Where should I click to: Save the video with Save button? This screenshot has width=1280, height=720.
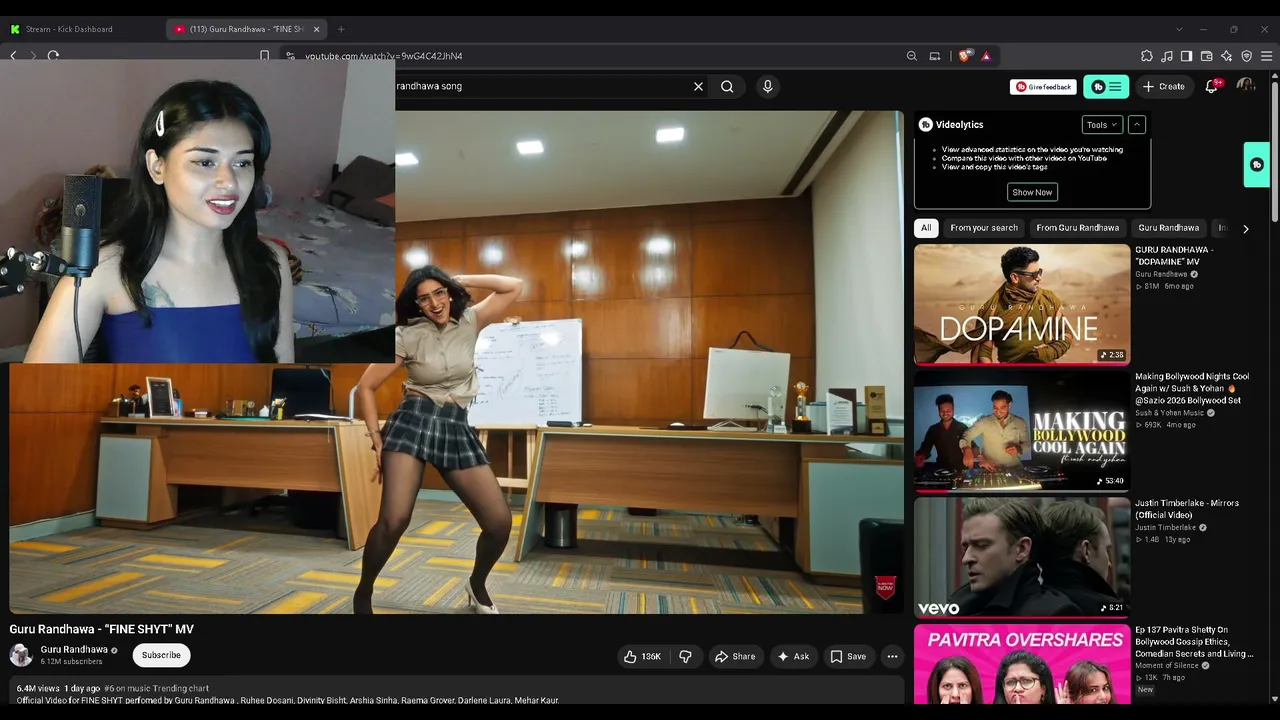pyautogui.click(x=848, y=656)
